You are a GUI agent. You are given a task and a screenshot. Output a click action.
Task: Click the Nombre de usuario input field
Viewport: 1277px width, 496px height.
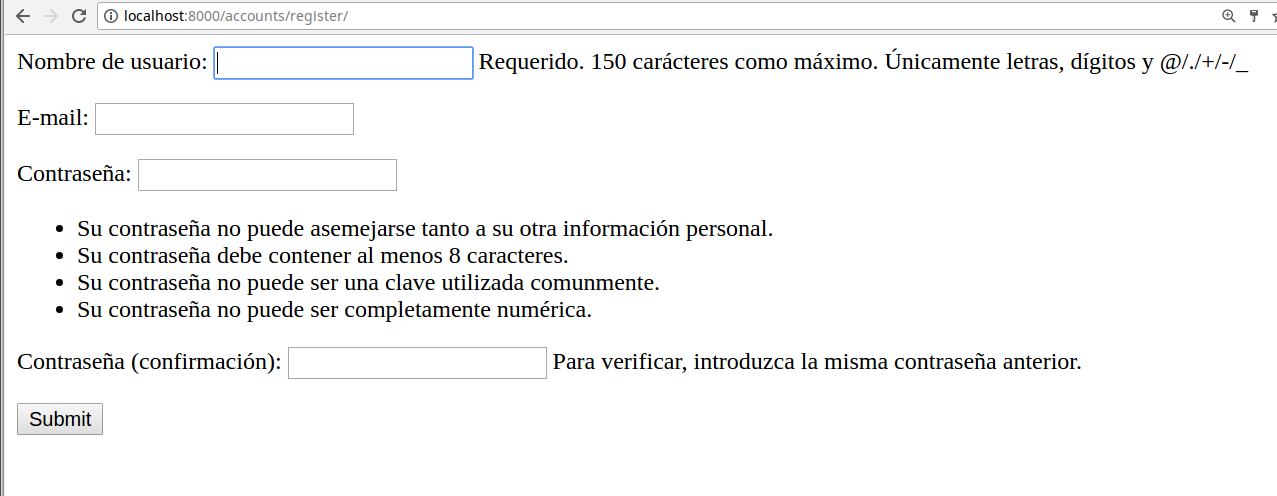coord(343,63)
